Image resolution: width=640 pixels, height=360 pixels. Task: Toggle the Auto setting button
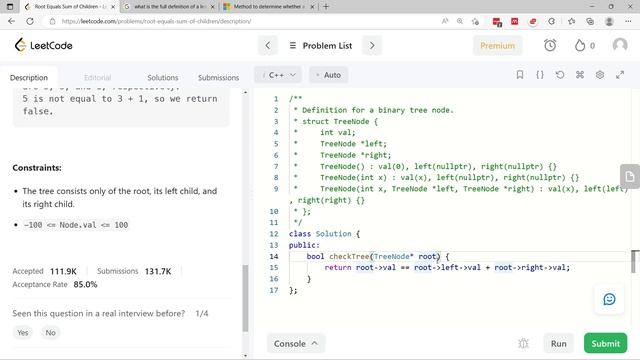pos(329,75)
